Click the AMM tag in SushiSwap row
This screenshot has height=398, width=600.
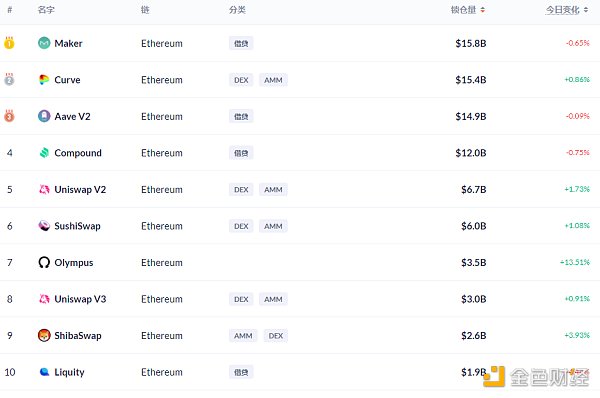[x=273, y=226]
